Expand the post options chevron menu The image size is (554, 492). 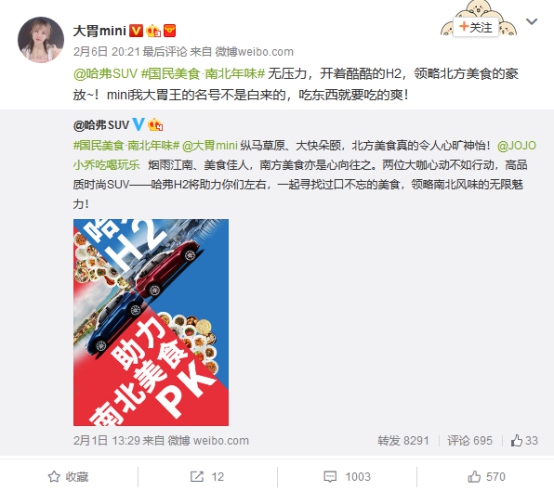[531, 22]
